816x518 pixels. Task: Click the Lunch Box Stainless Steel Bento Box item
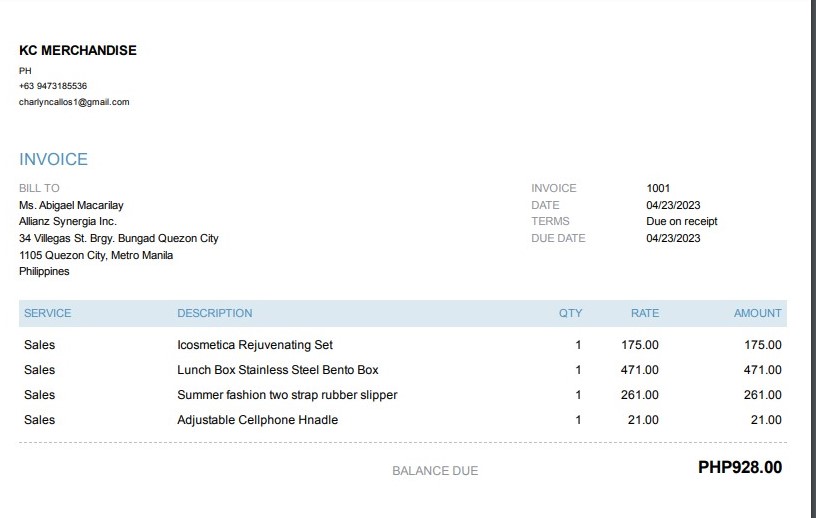(x=278, y=370)
